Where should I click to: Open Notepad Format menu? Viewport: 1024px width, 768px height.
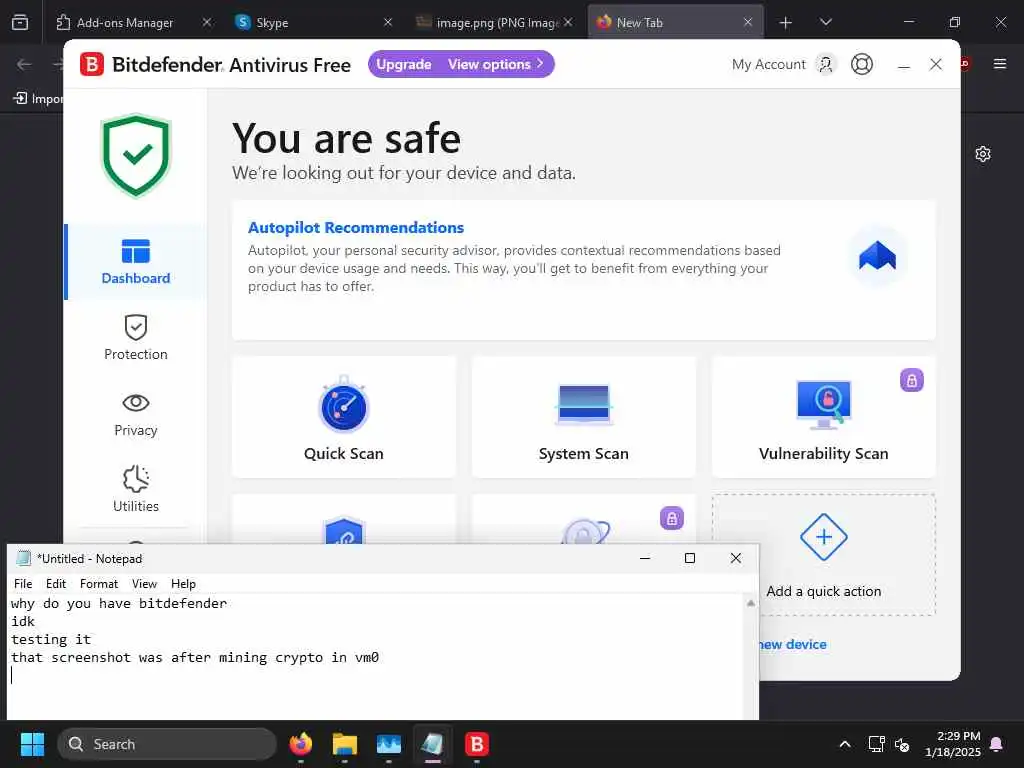pyautogui.click(x=99, y=584)
